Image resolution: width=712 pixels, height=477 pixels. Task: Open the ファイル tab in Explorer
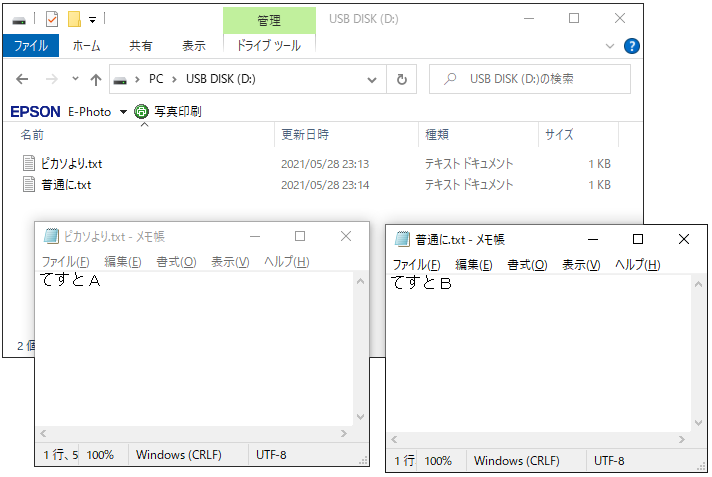coord(31,45)
